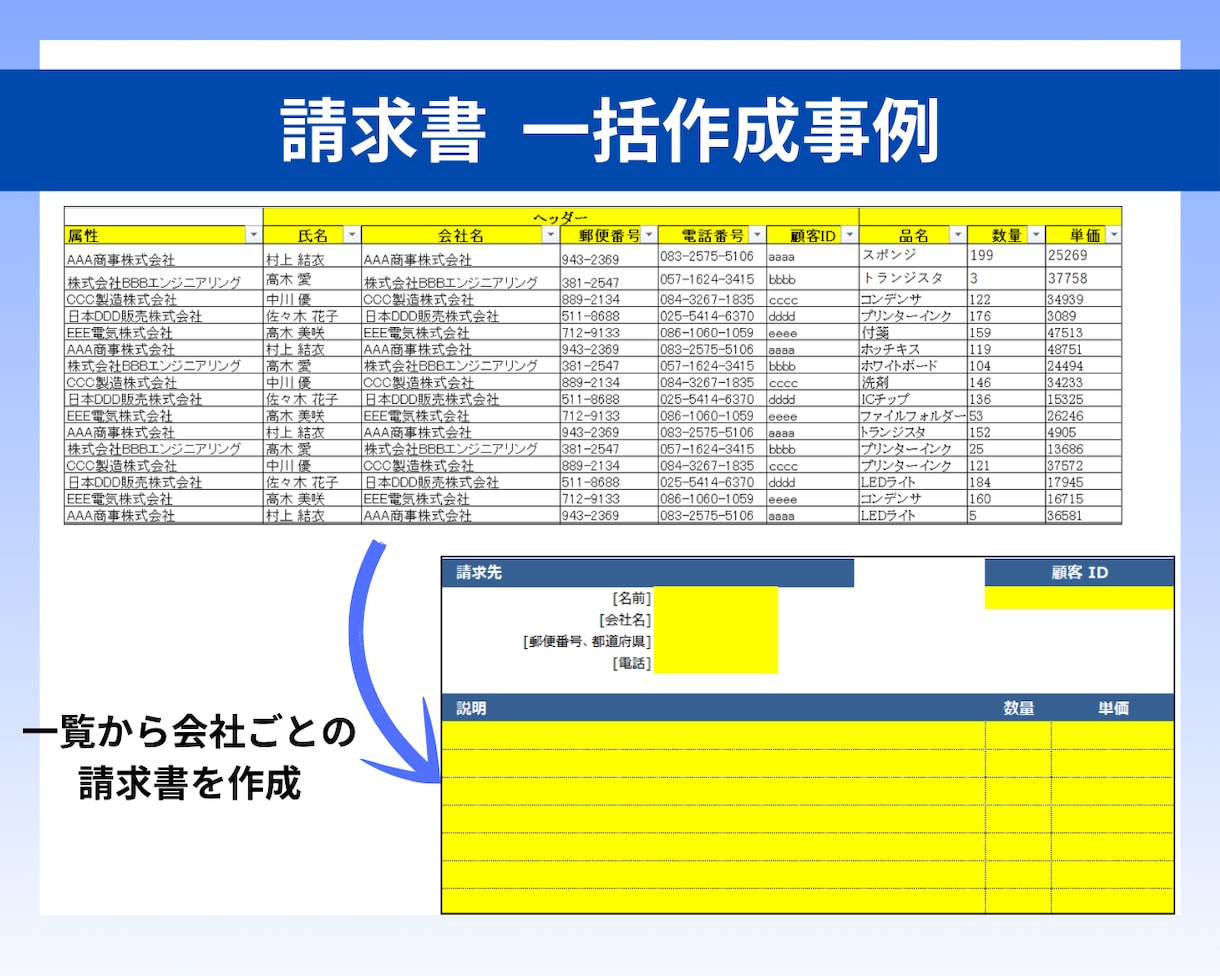The image size is (1220, 976).
Task: Select the スポンジ product cell
Action: [912, 256]
